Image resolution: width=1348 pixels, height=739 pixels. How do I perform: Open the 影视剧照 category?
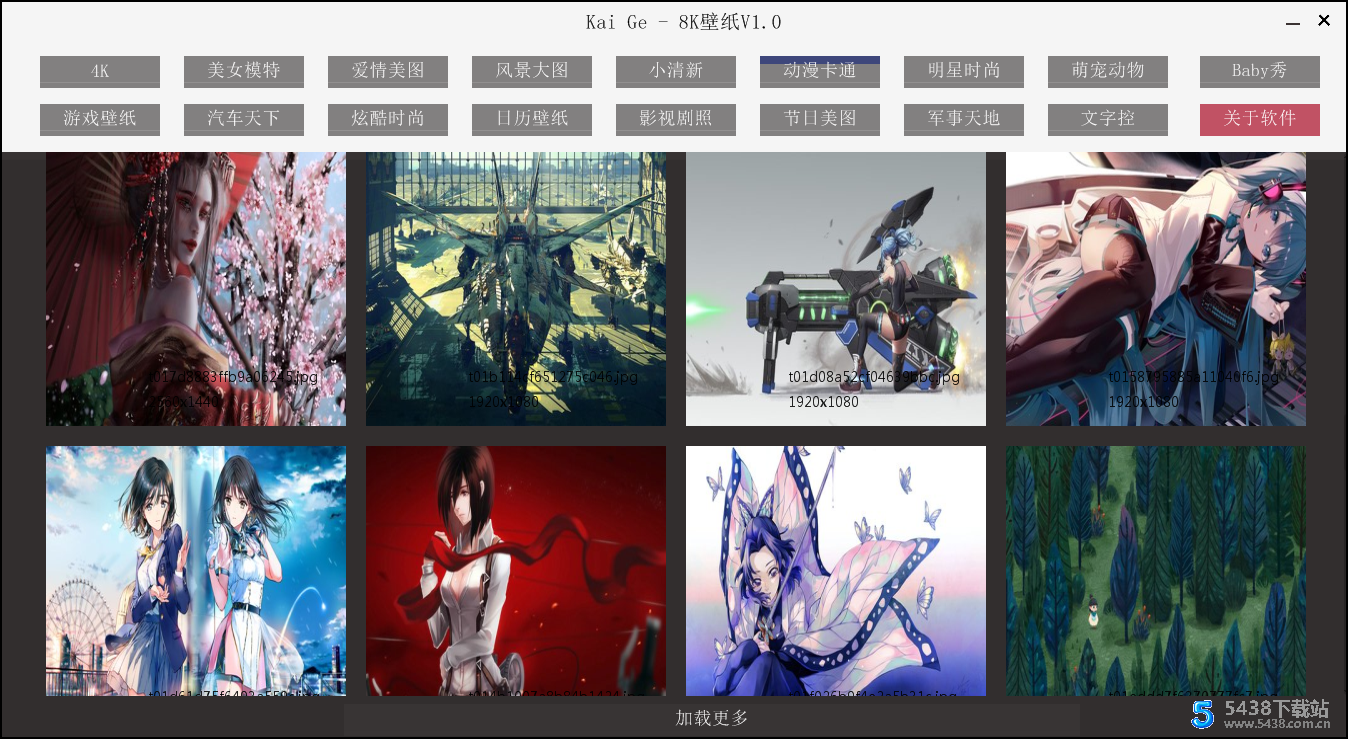(676, 119)
